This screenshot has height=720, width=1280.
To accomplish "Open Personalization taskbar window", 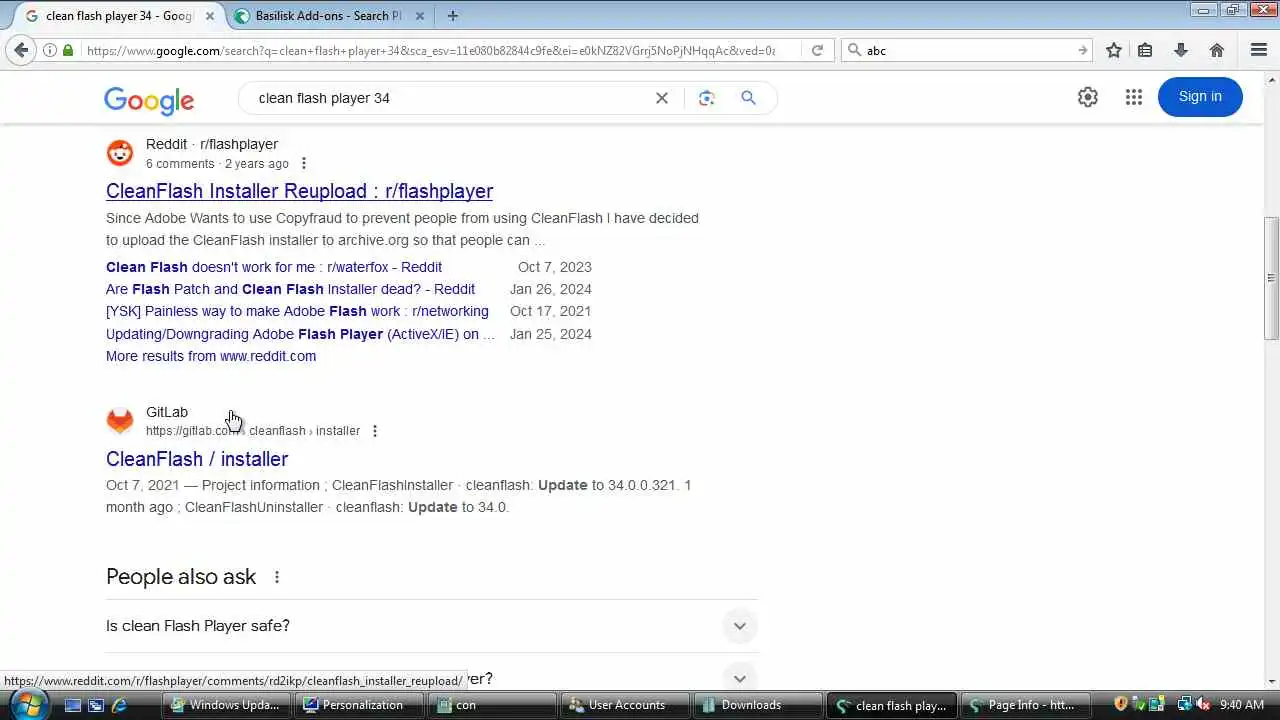I will (x=362, y=705).
